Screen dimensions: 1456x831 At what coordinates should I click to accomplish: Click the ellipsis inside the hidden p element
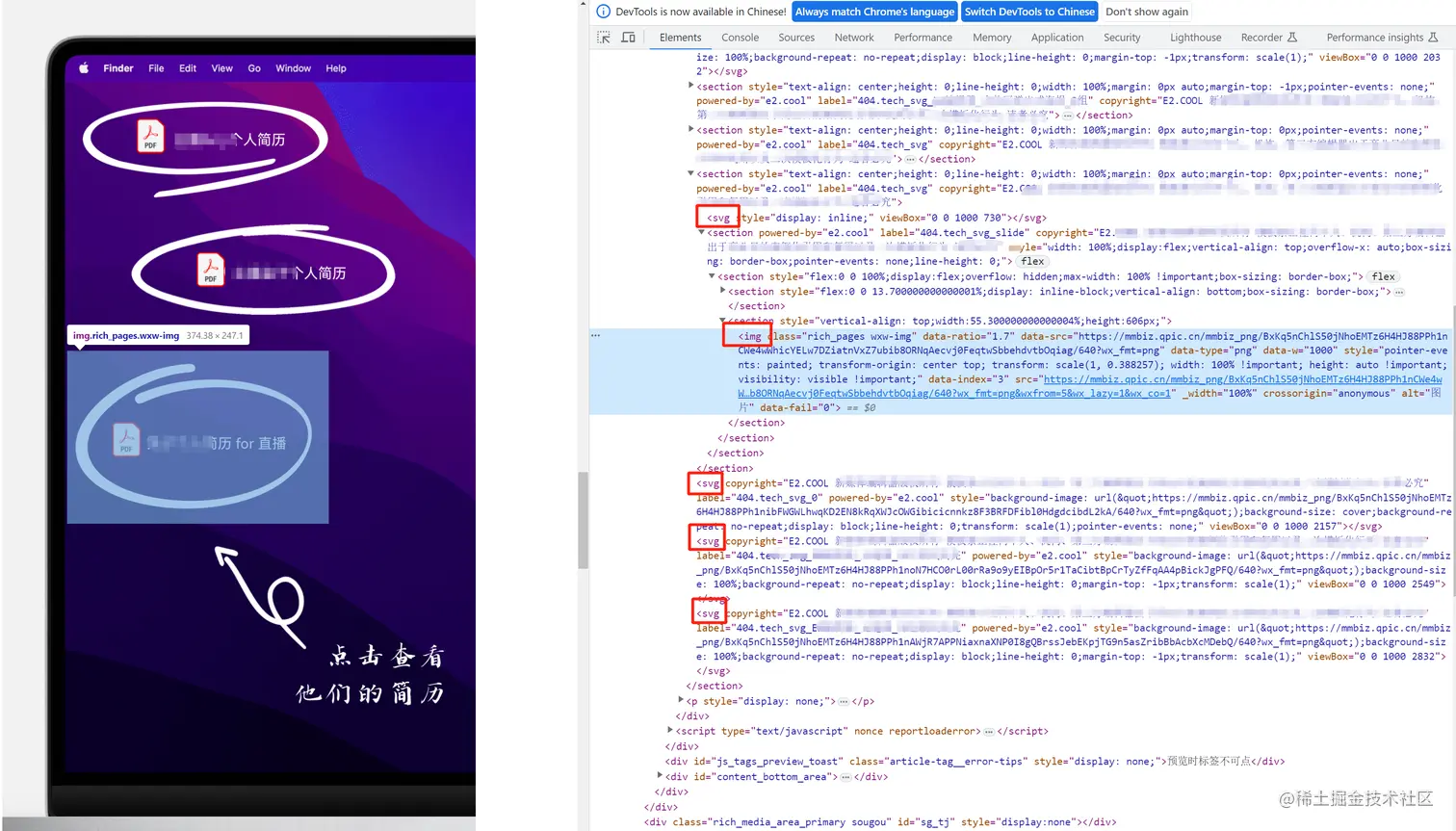843,702
